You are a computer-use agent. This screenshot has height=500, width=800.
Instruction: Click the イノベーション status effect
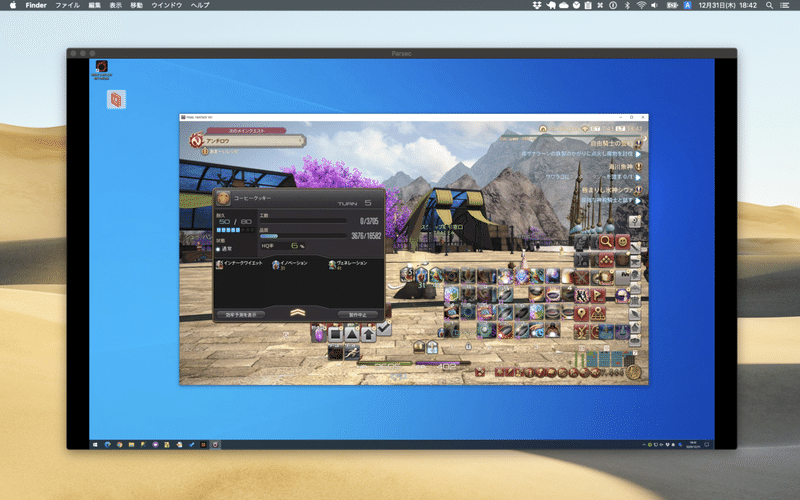290,264
